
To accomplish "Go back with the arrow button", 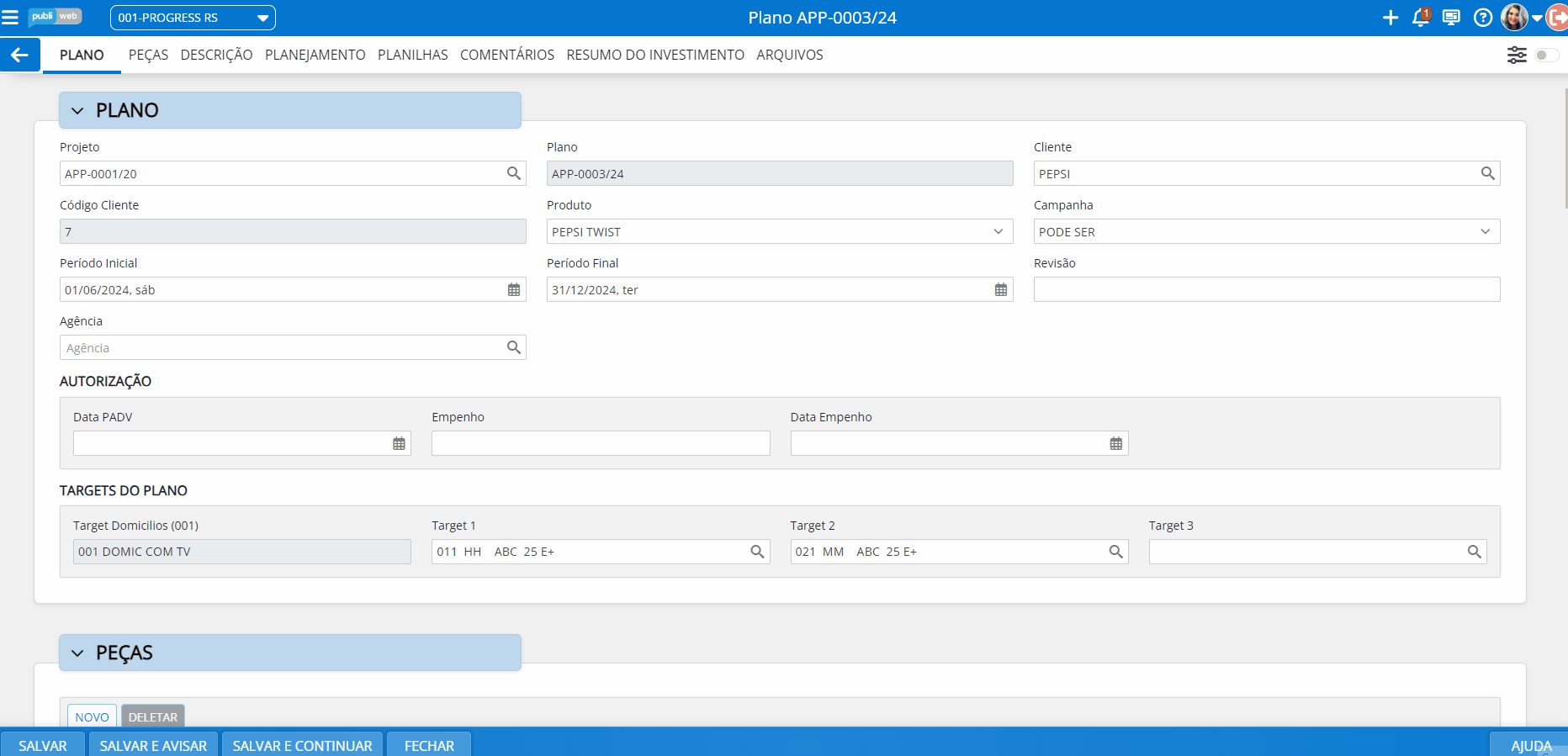I will tap(19, 55).
